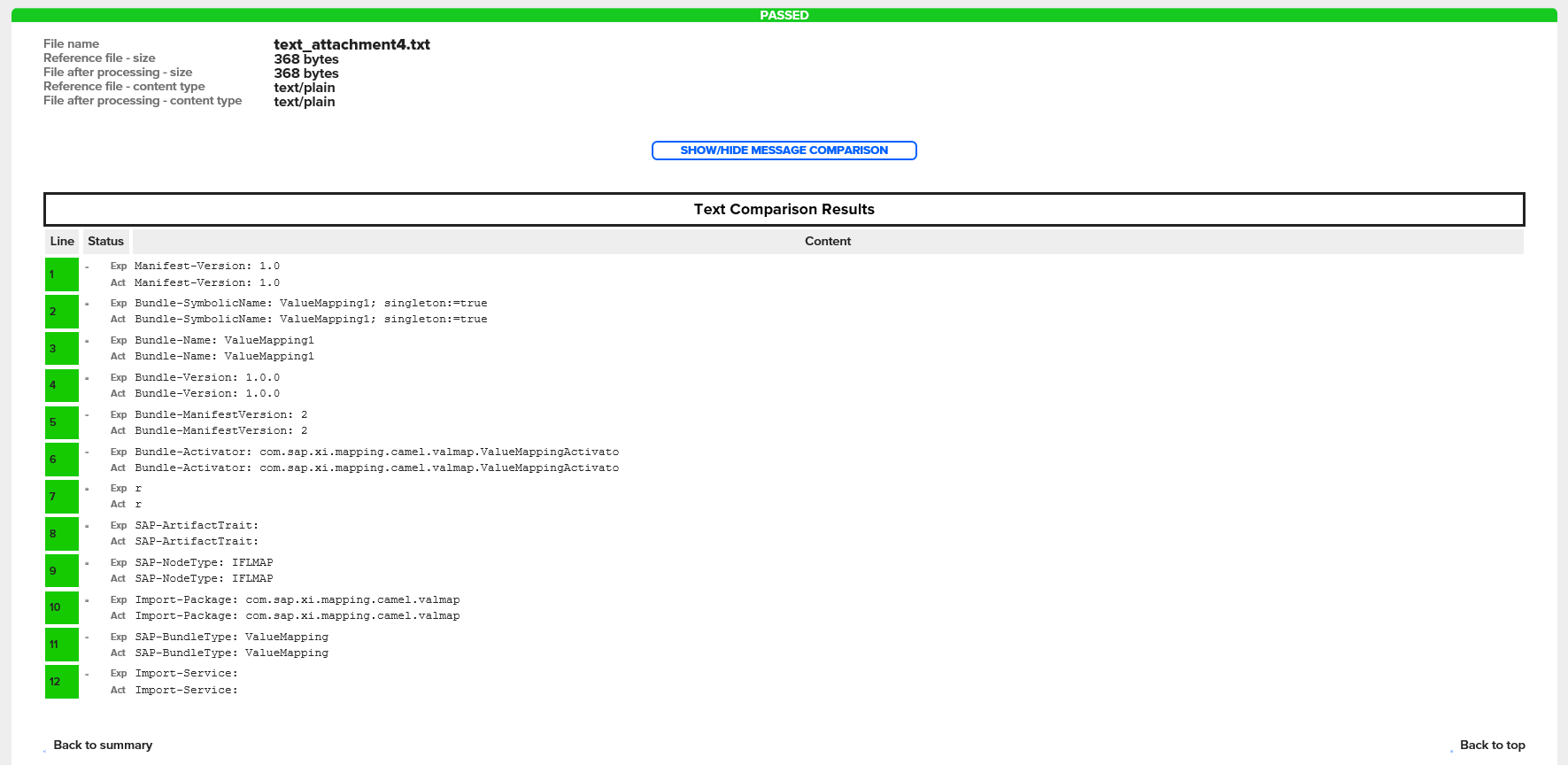Click the Content column header
Image resolution: width=1568 pixels, height=765 pixels.
coord(827,241)
